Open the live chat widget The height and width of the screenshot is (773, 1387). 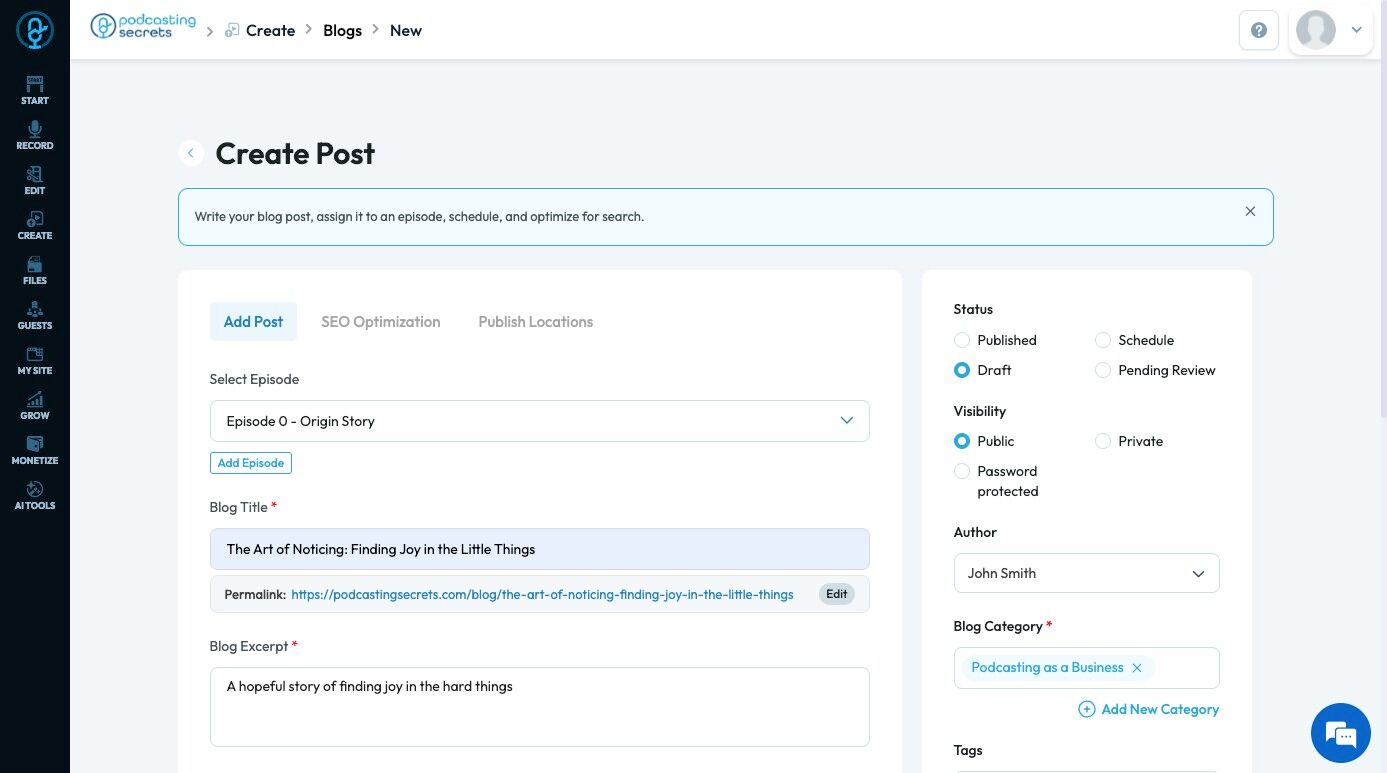pos(1340,733)
